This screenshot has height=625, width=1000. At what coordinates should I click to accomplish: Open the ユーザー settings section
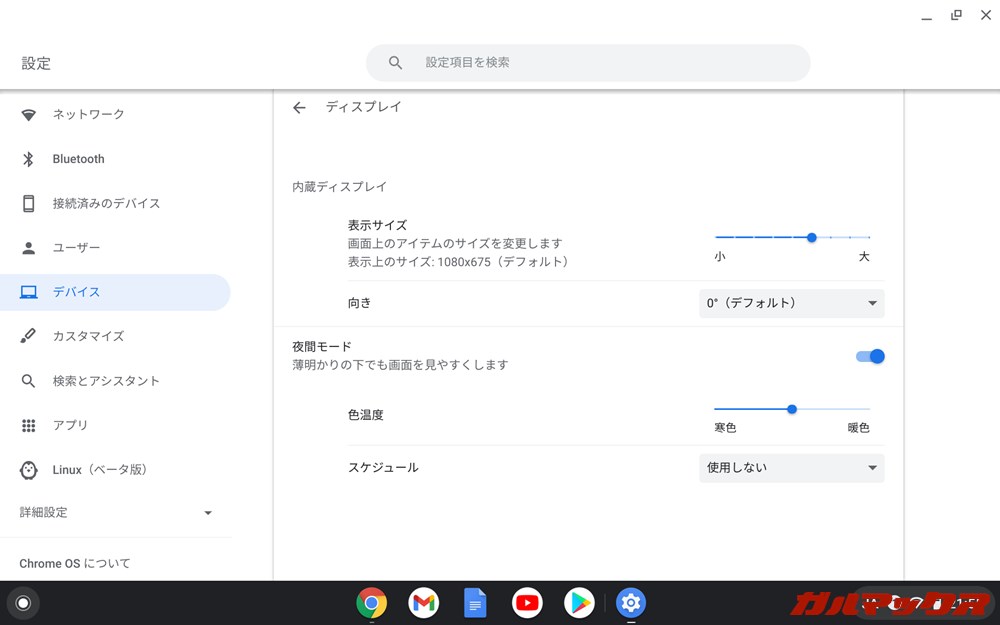78,247
